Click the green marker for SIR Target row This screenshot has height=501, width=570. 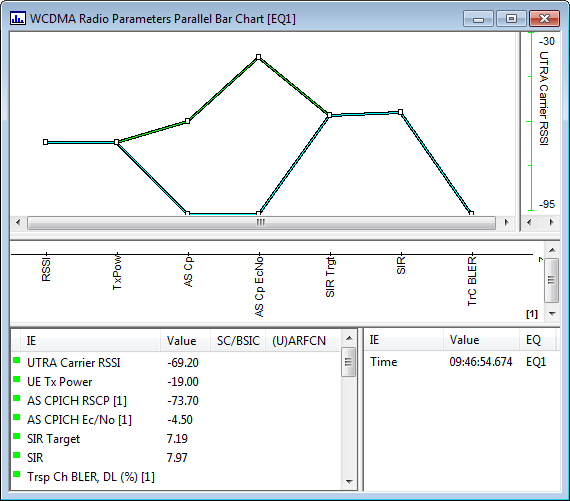click(x=16, y=436)
